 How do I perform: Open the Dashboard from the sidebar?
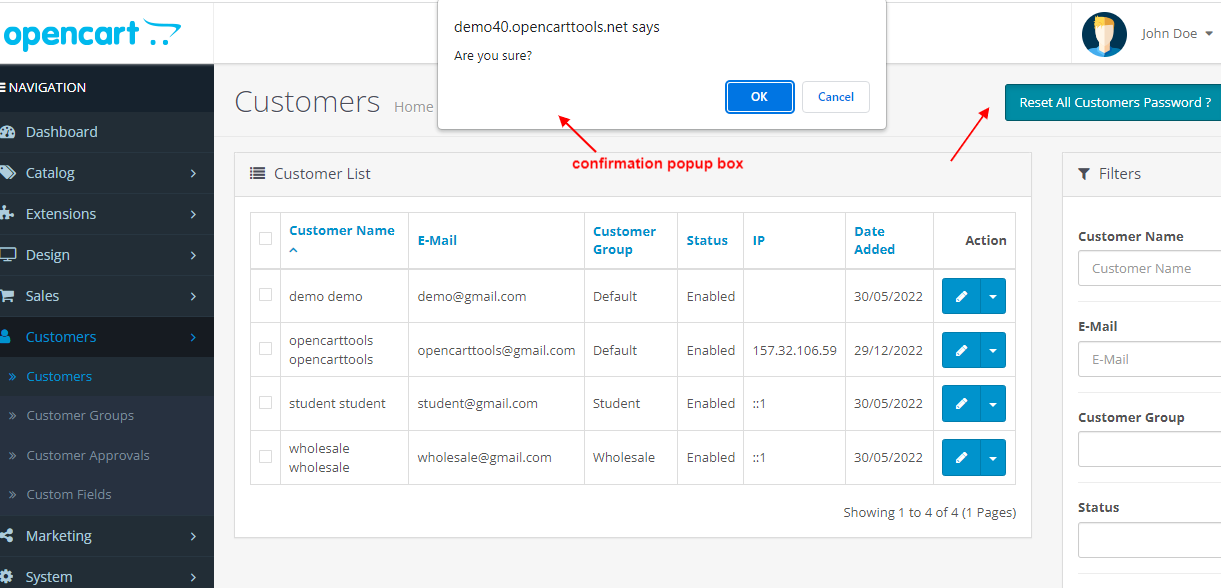click(60, 131)
